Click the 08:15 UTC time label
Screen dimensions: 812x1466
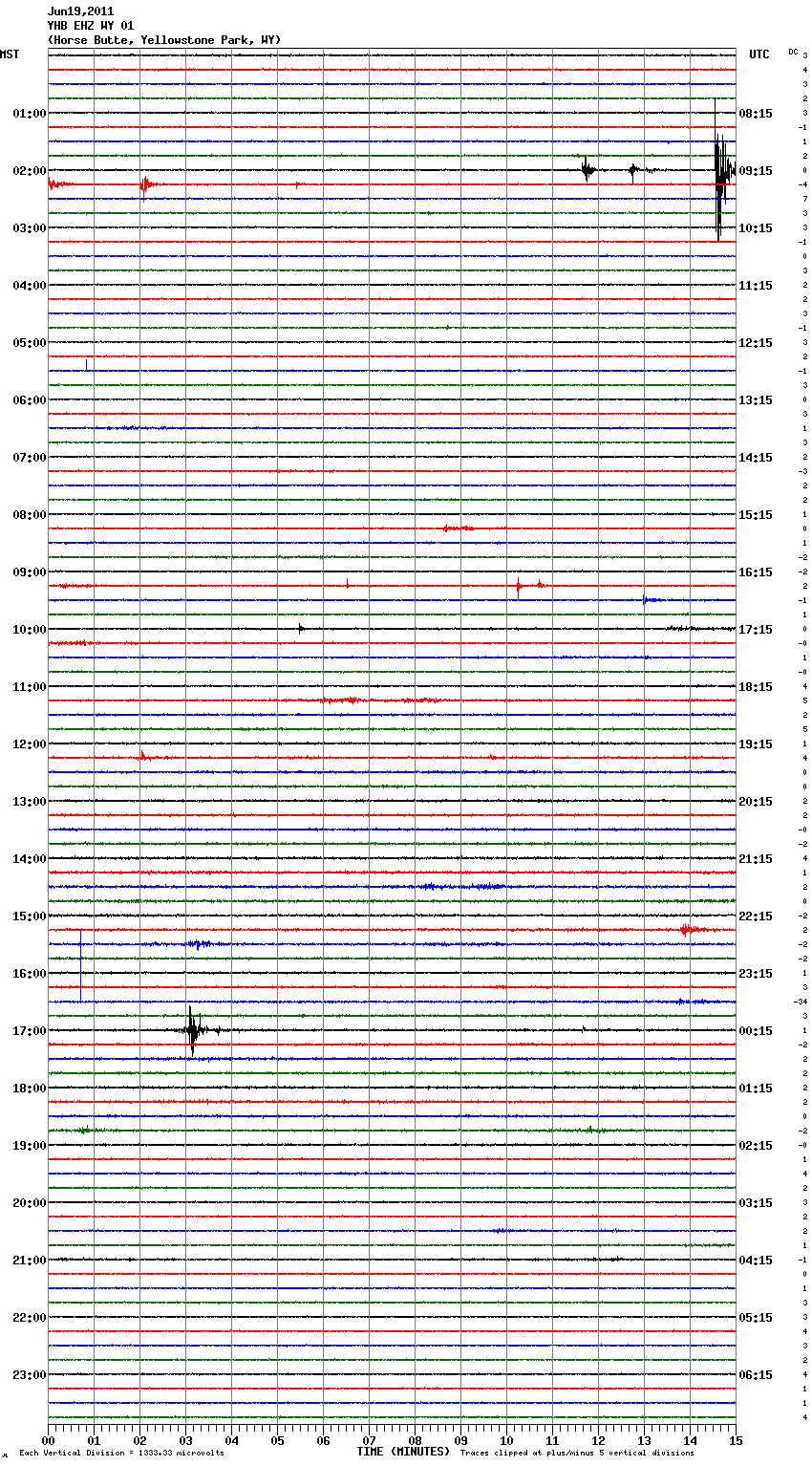click(756, 114)
